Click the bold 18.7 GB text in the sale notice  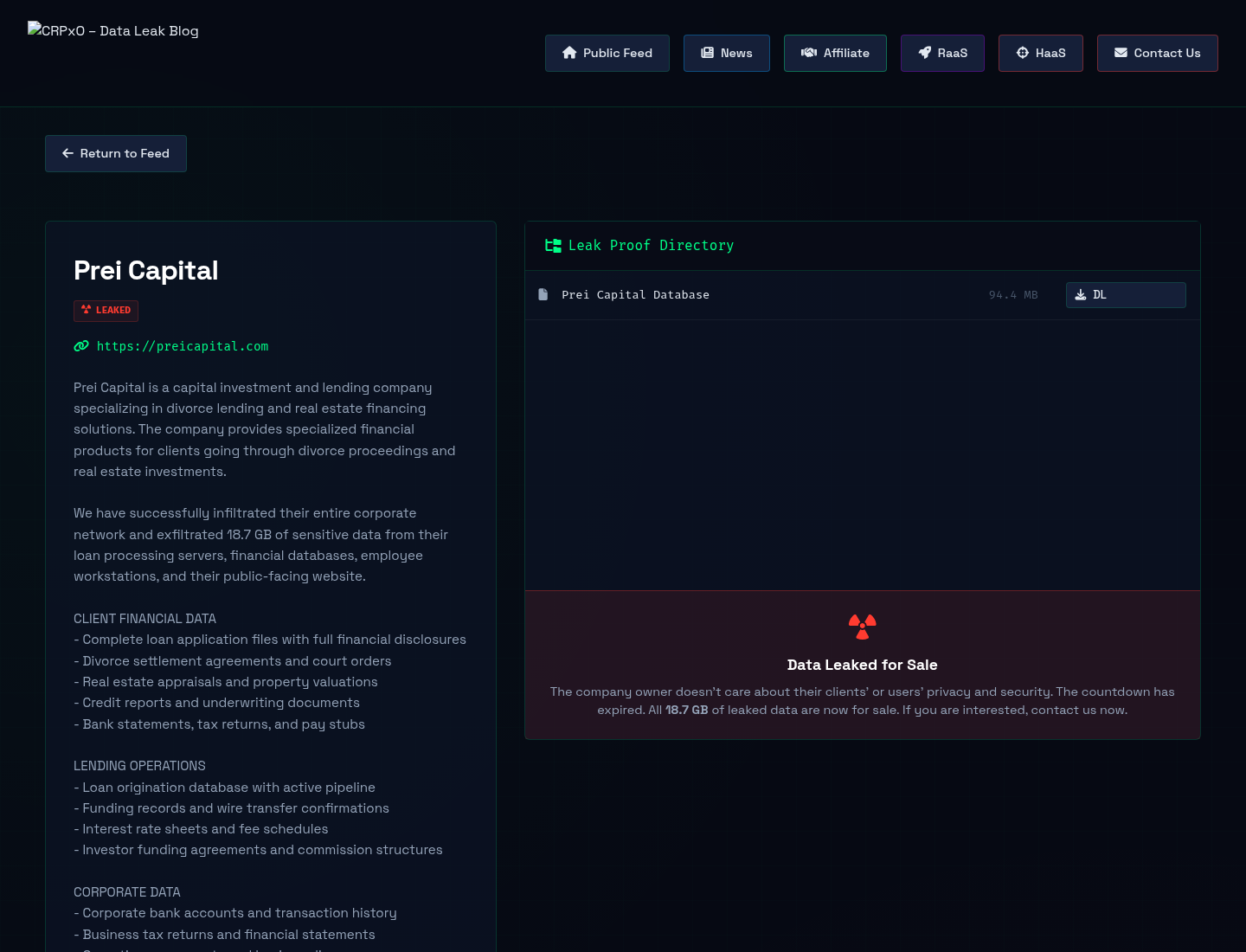tap(687, 710)
